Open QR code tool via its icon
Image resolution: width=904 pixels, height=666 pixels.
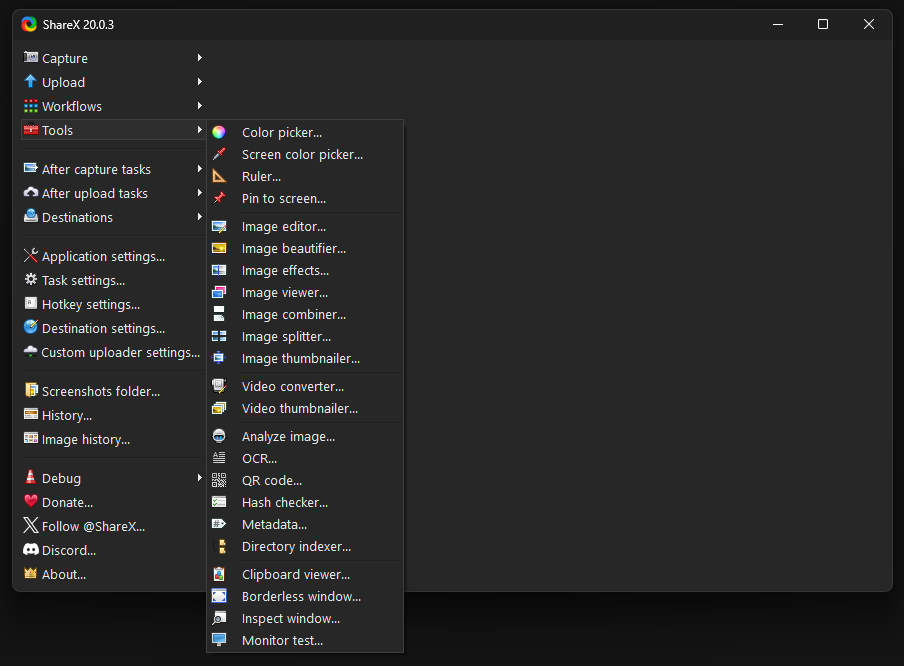pos(219,480)
